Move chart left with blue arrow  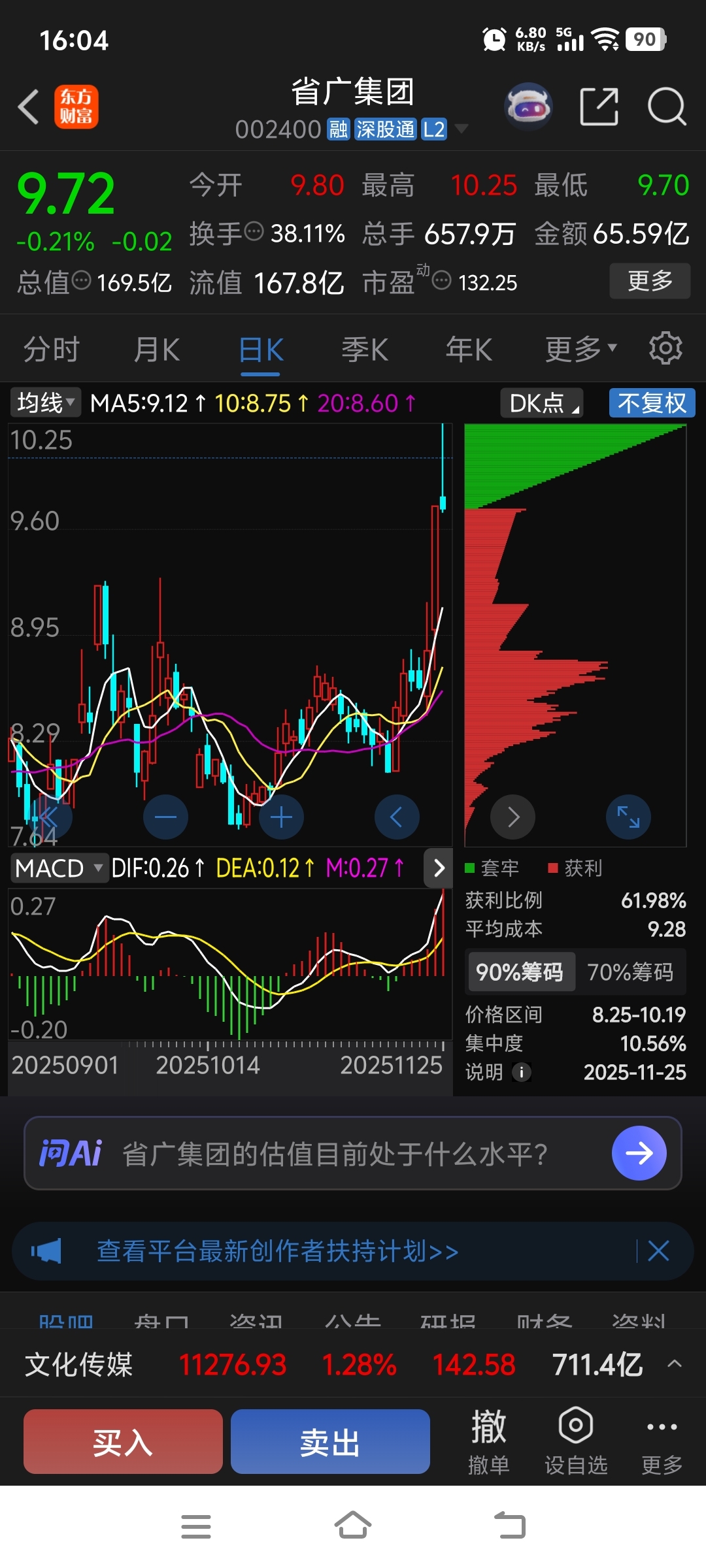(397, 817)
